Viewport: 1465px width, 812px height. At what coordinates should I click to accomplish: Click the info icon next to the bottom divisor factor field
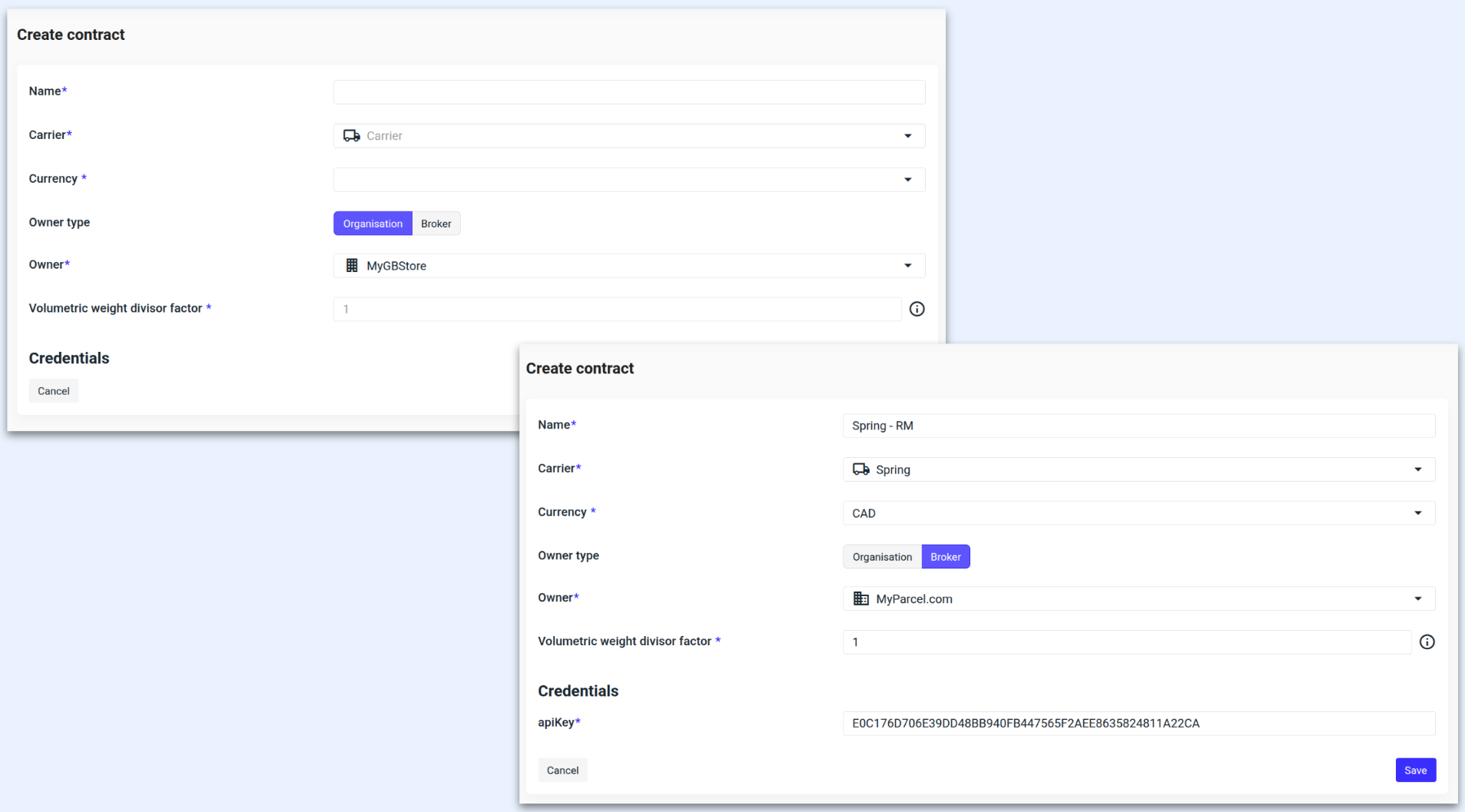point(1427,641)
